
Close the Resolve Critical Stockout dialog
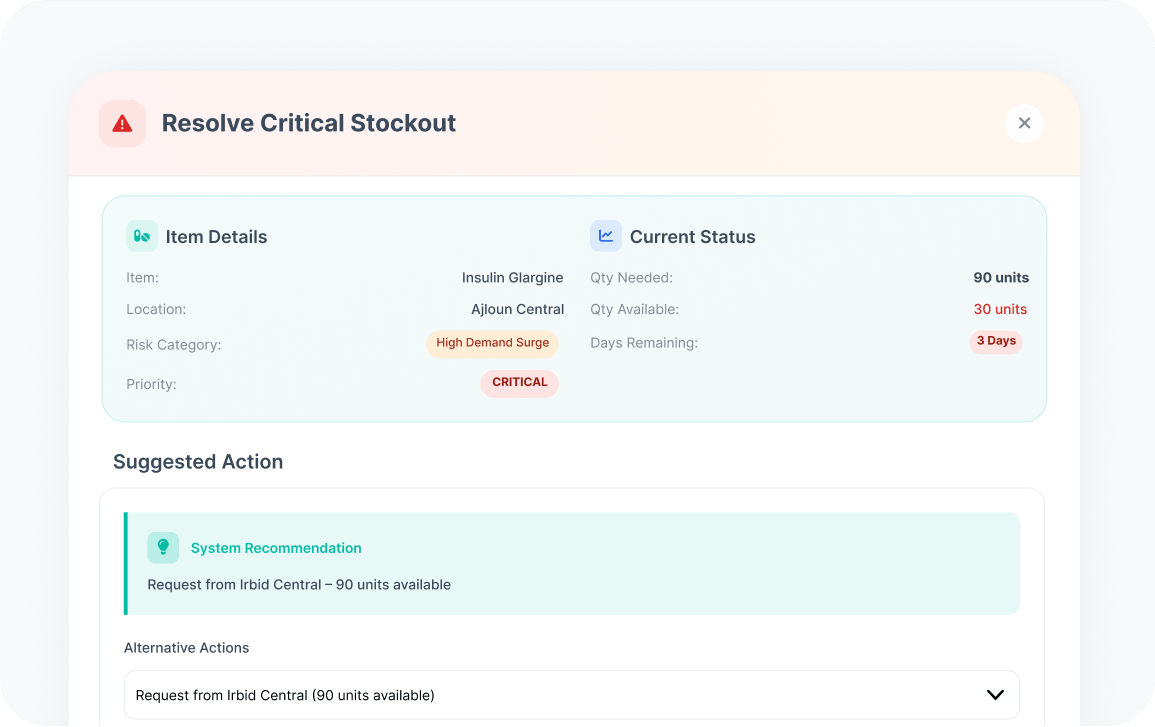tap(1024, 123)
